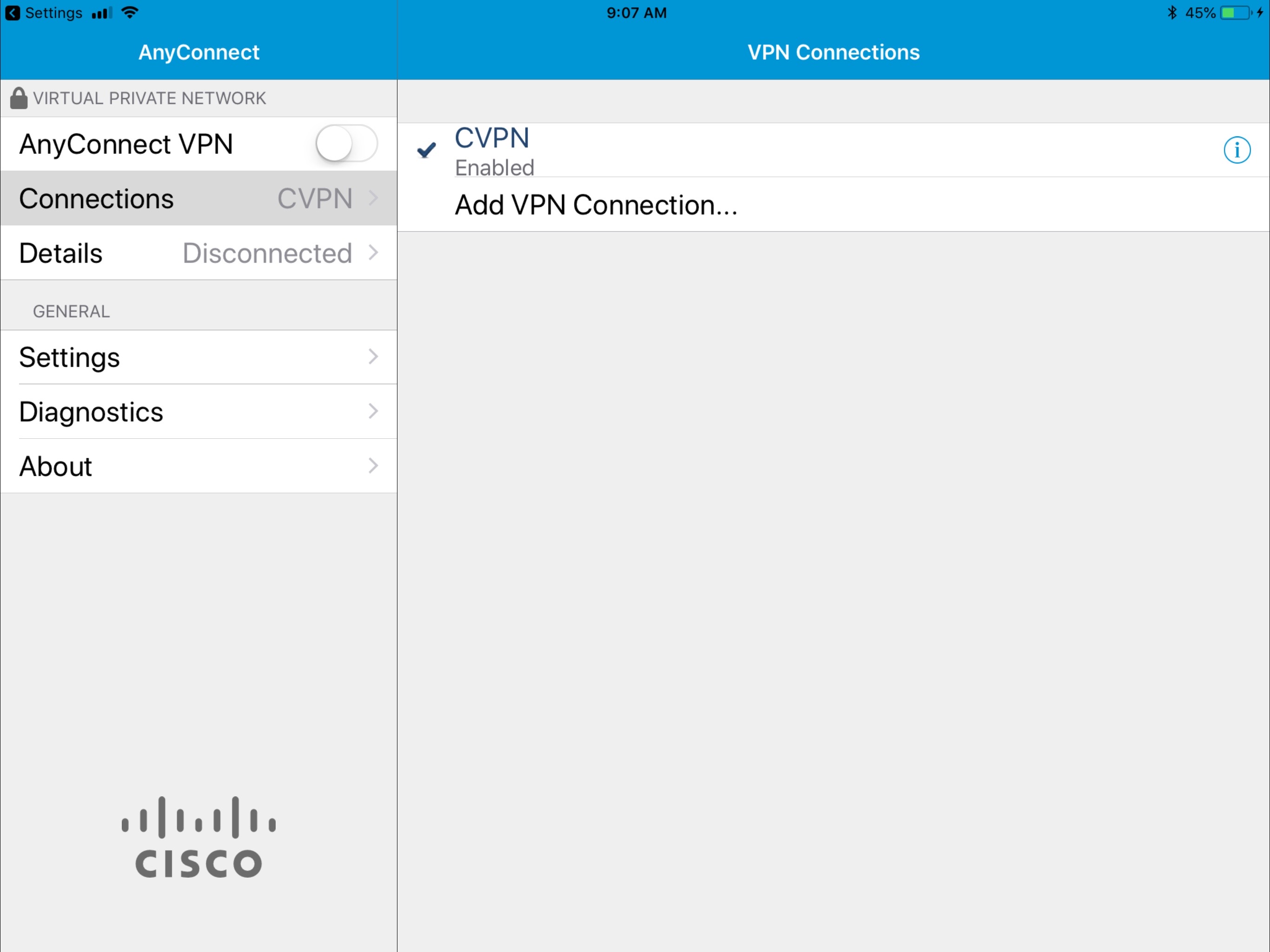1270x952 pixels.
Task: Tap the Bluetooth icon in status bar
Action: (1172, 12)
